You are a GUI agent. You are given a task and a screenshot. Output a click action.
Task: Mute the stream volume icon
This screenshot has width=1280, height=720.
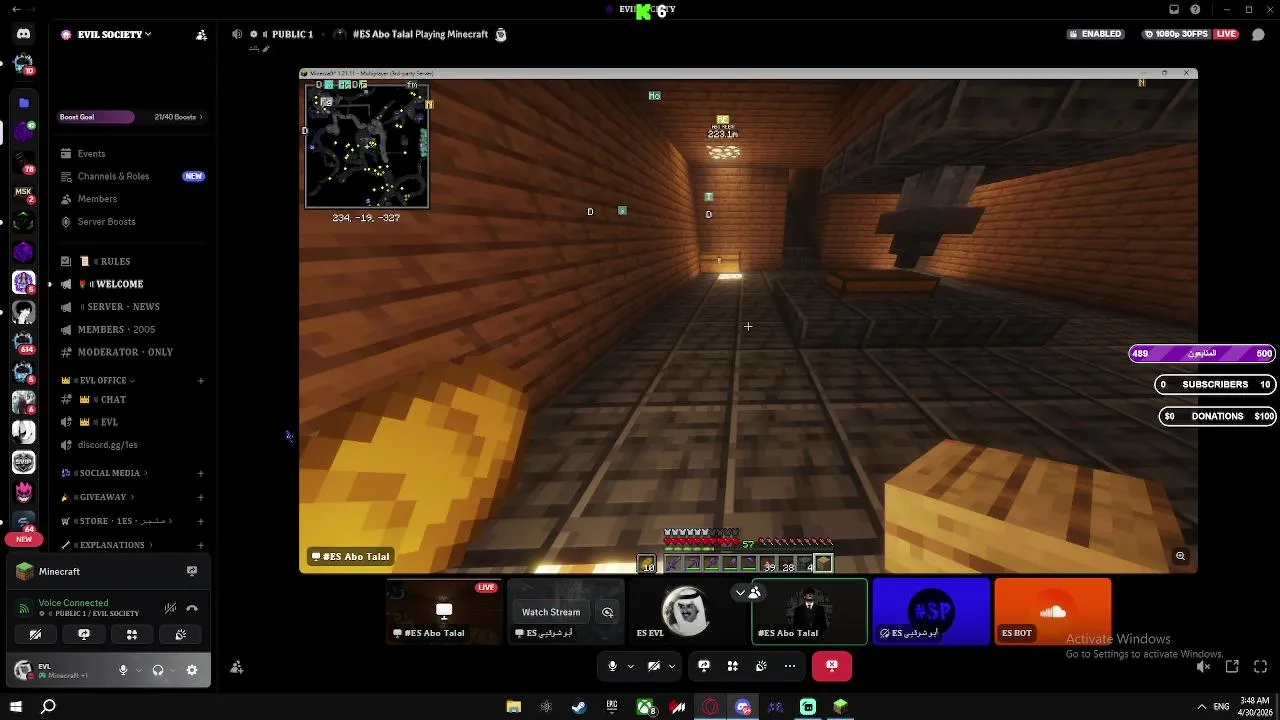coord(1204,667)
